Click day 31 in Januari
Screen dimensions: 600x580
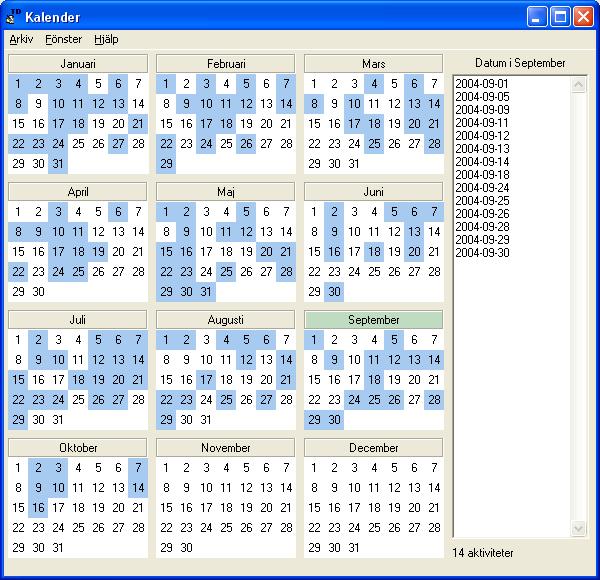click(x=58, y=164)
